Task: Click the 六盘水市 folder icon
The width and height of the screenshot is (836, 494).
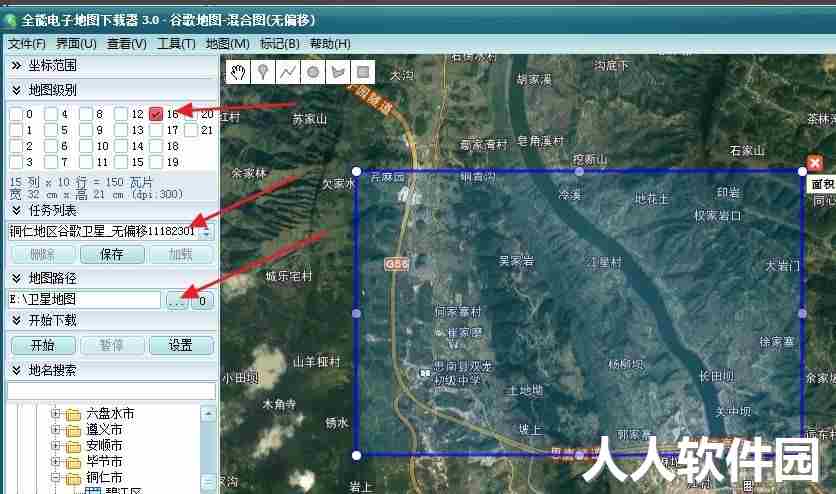Action: (x=73, y=414)
